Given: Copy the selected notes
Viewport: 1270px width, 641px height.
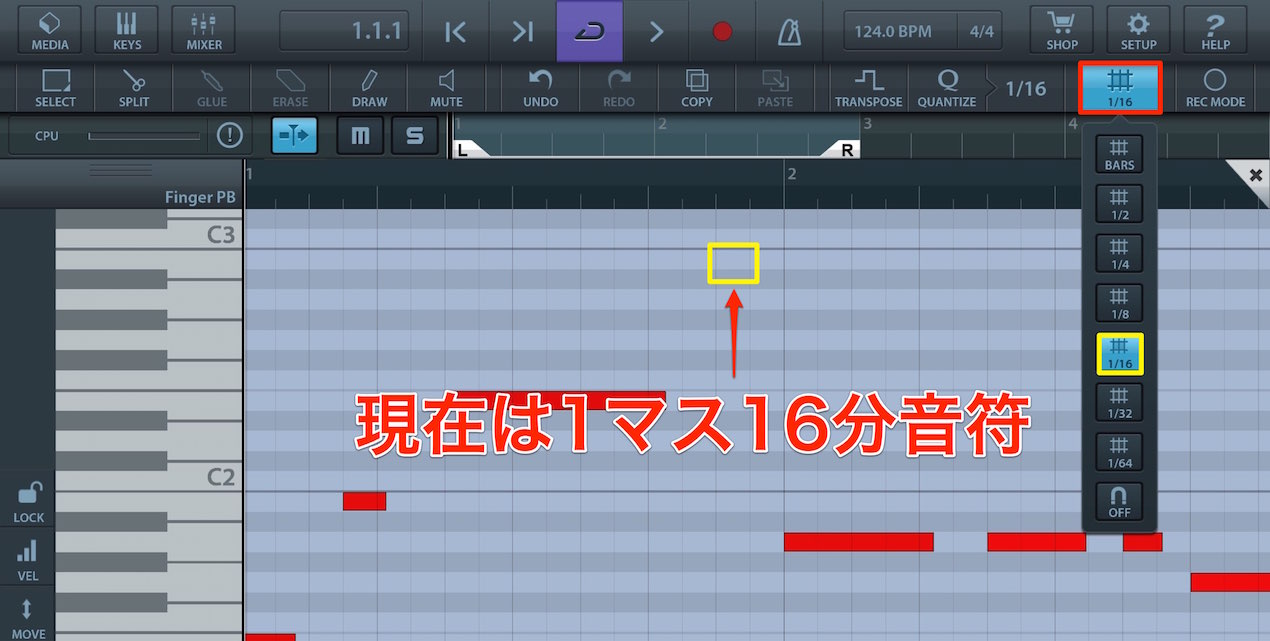Looking at the screenshot, I should (x=697, y=88).
